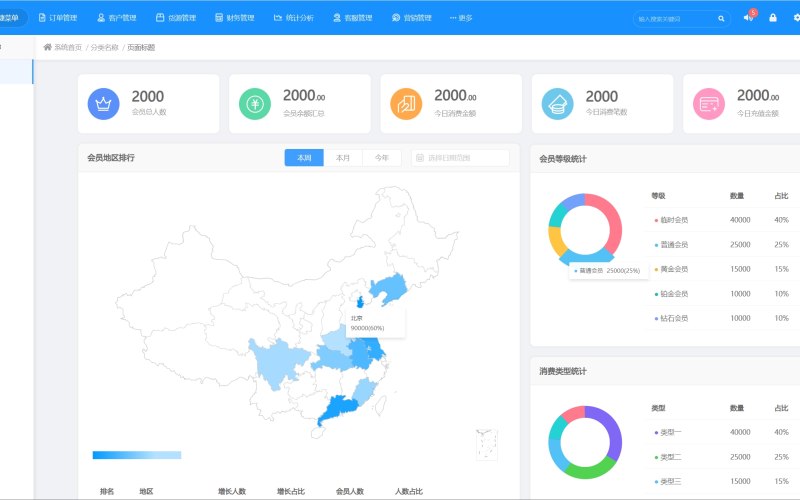The width and height of the screenshot is (800, 500).
Task: Click the 会员地区排行 panel title
Action: [111, 158]
